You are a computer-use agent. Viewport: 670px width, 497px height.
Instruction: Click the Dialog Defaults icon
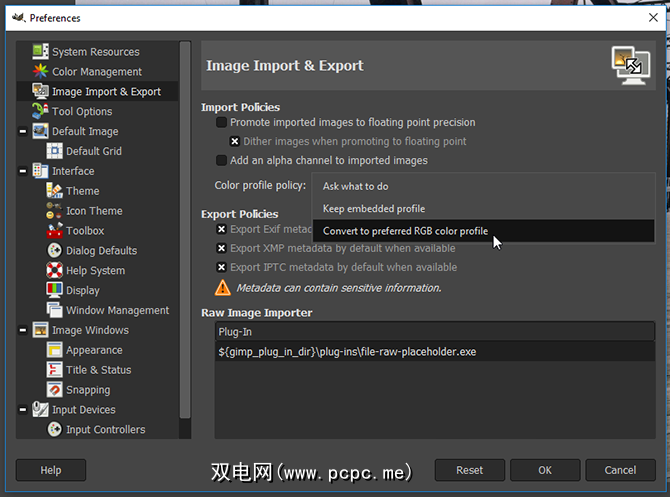pos(54,250)
